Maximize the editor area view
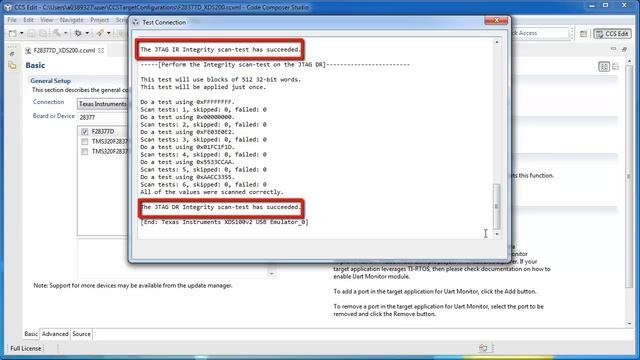 coord(624,49)
